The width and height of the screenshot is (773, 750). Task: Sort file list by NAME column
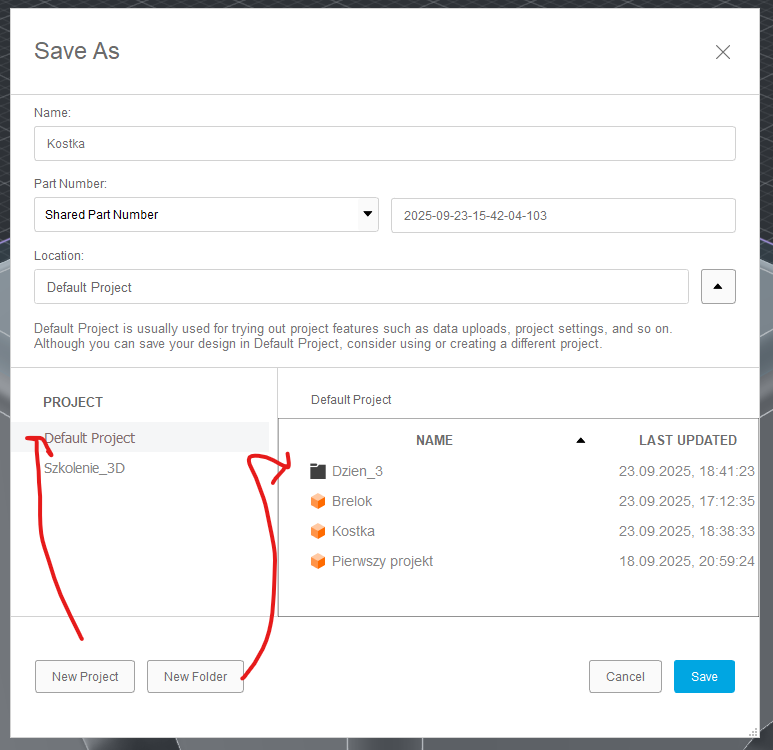434,440
